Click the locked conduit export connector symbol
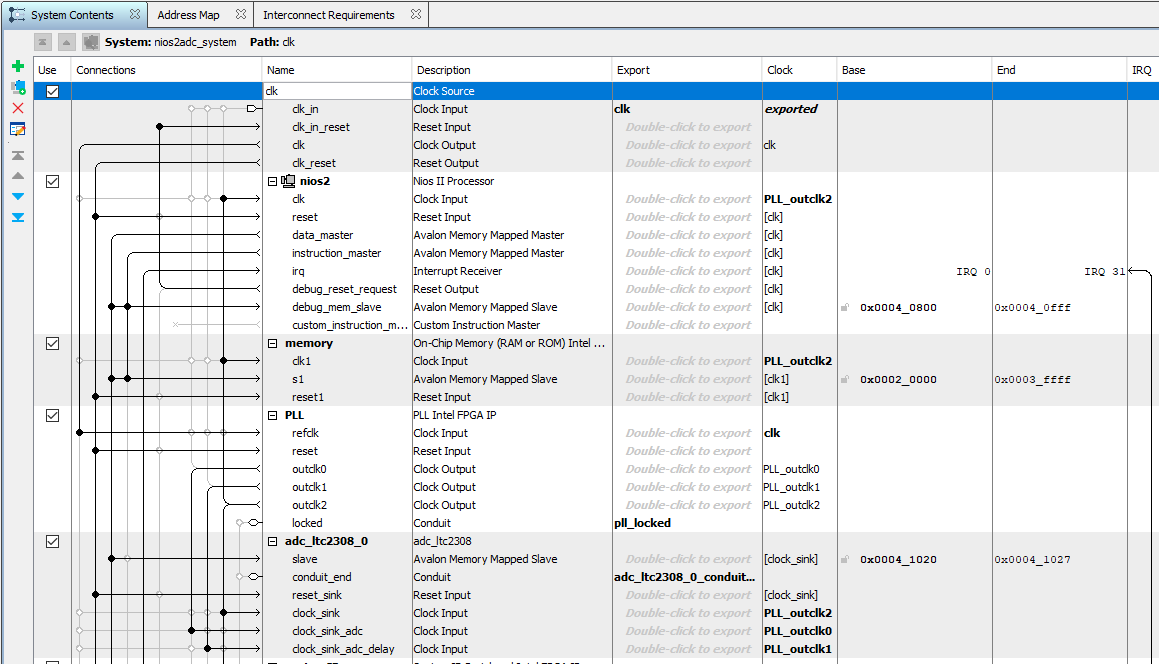 click(254, 523)
